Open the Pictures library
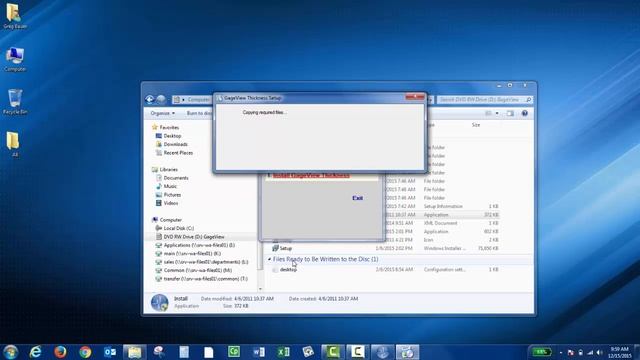Image resolution: width=640 pixels, height=360 pixels. 172,195
